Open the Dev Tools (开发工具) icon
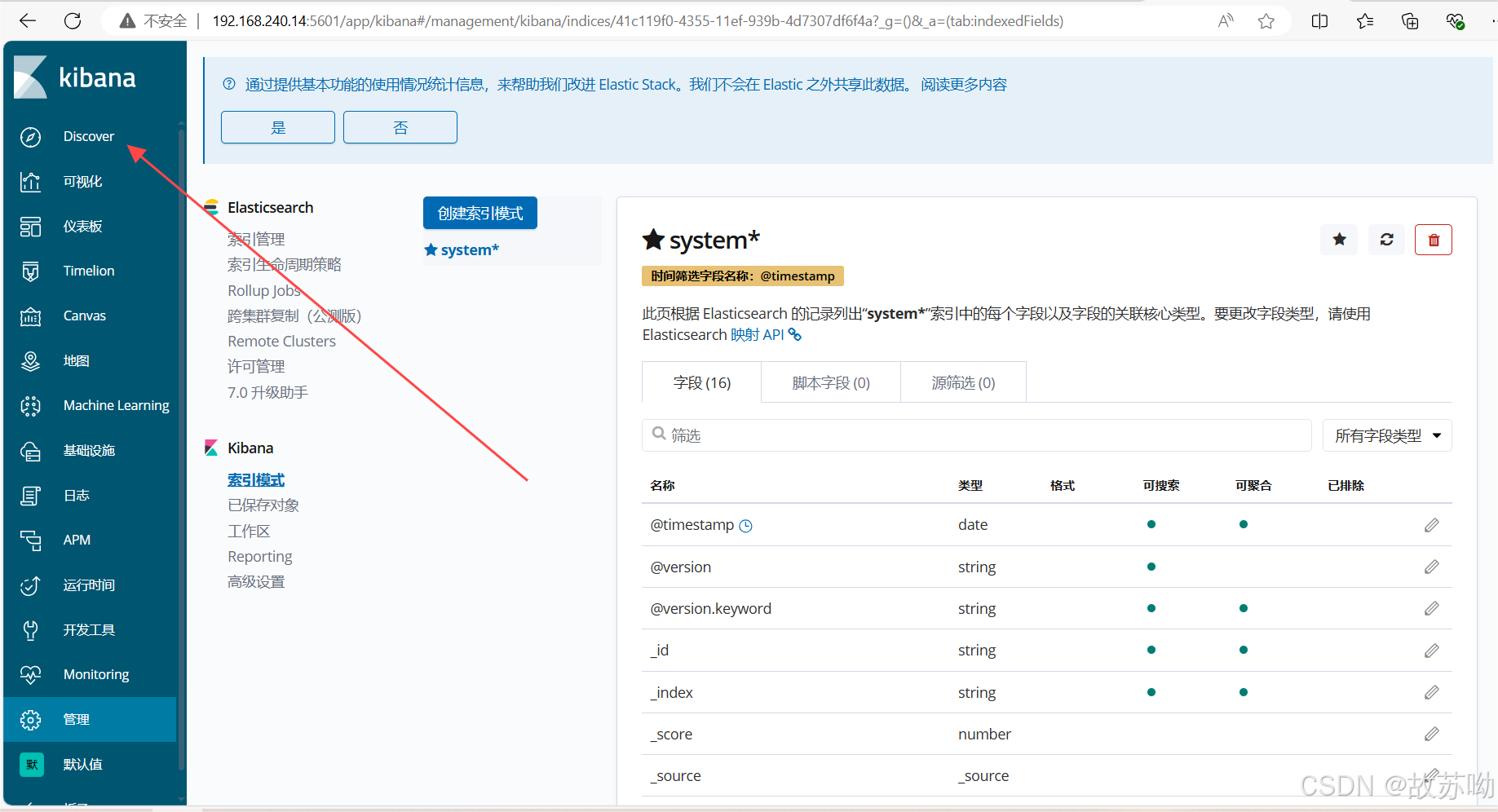 point(30,630)
